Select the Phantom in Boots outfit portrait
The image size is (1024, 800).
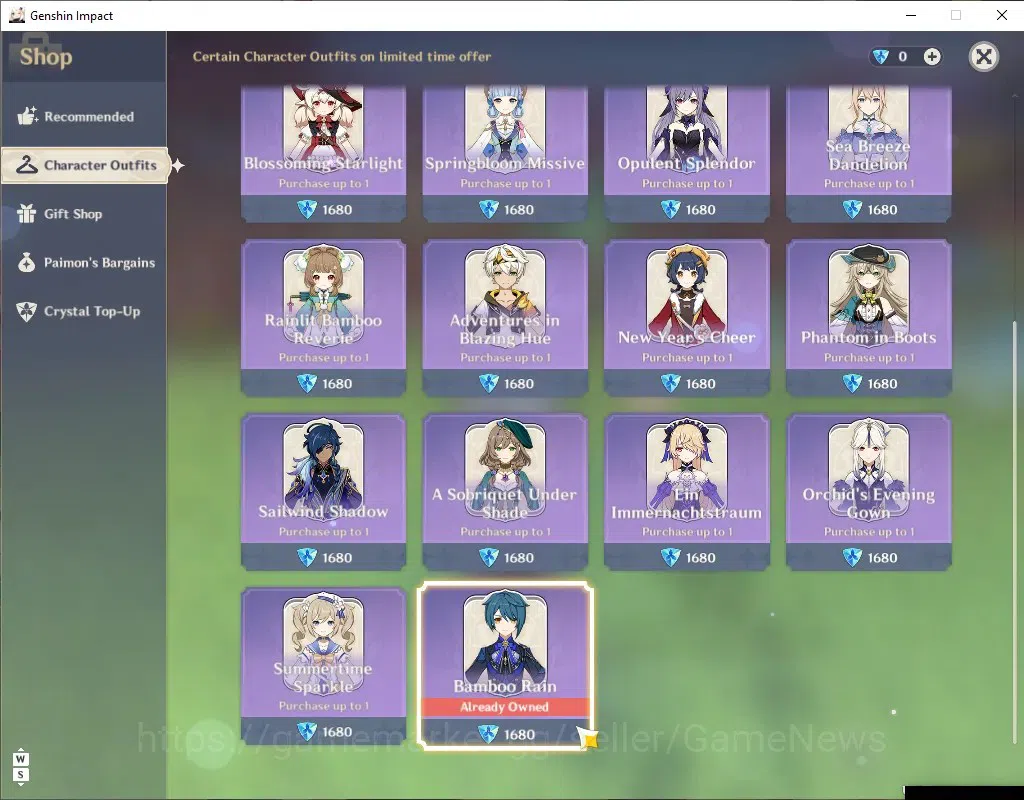point(869,295)
